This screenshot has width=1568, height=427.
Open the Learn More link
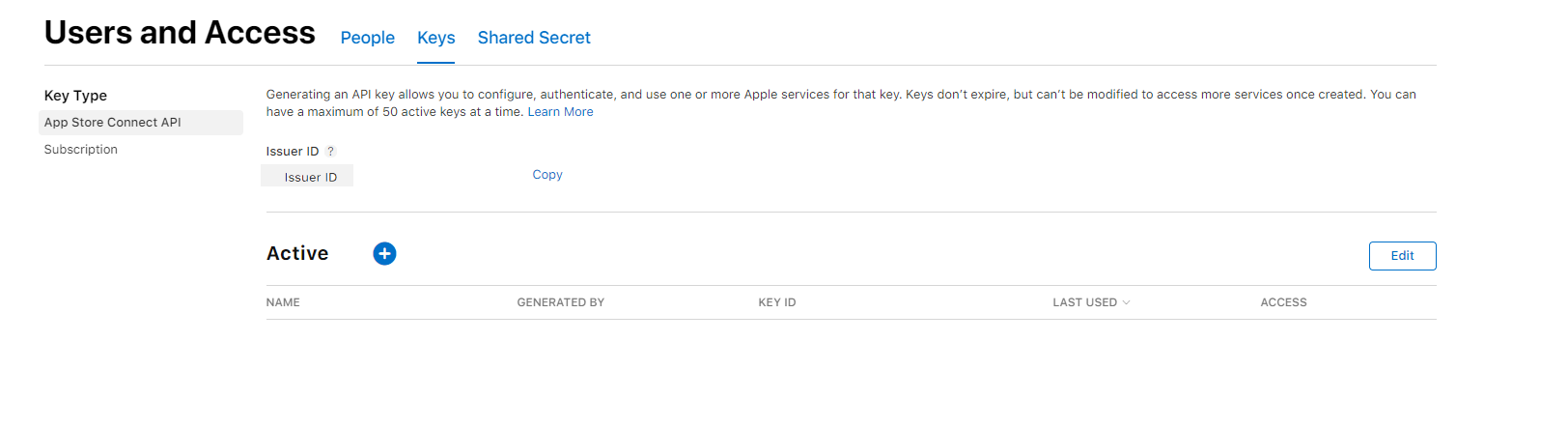[x=560, y=112]
